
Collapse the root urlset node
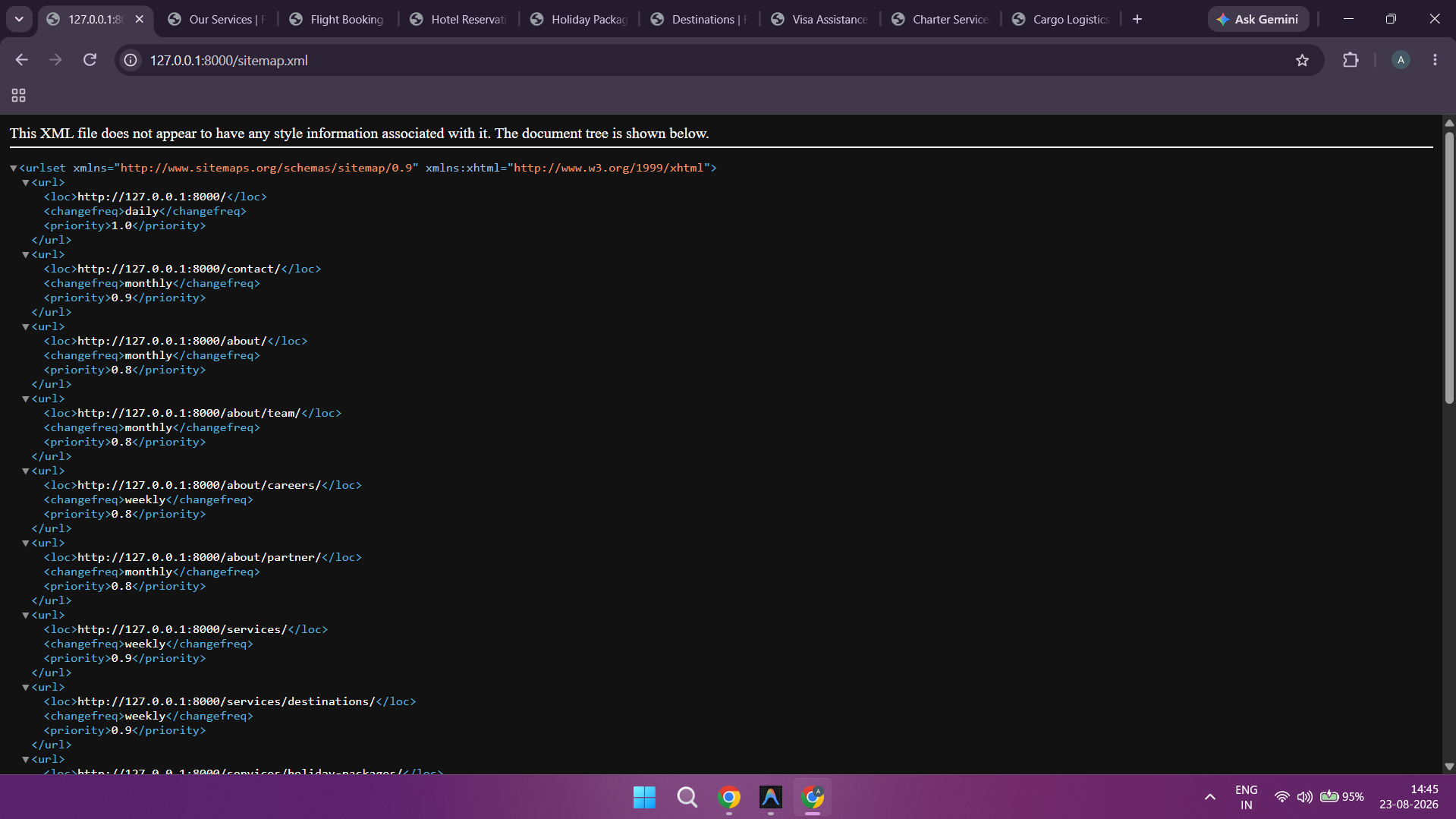tap(14, 168)
